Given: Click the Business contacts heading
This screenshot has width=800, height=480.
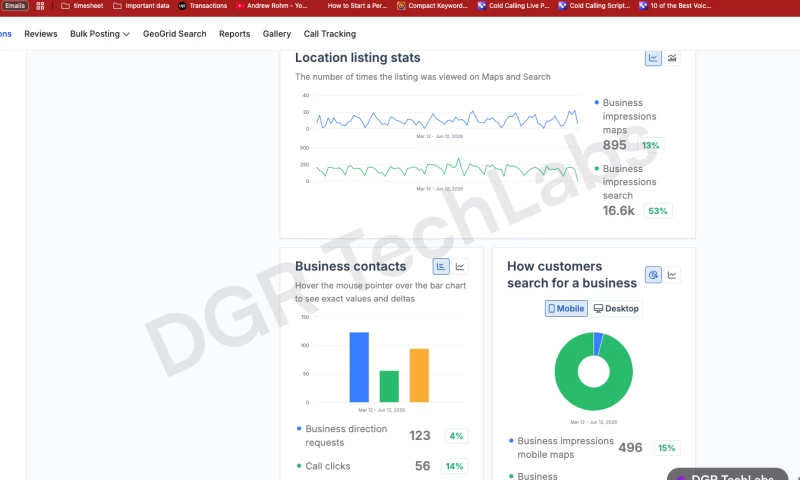Looking at the screenshot, I should [351, 266].
